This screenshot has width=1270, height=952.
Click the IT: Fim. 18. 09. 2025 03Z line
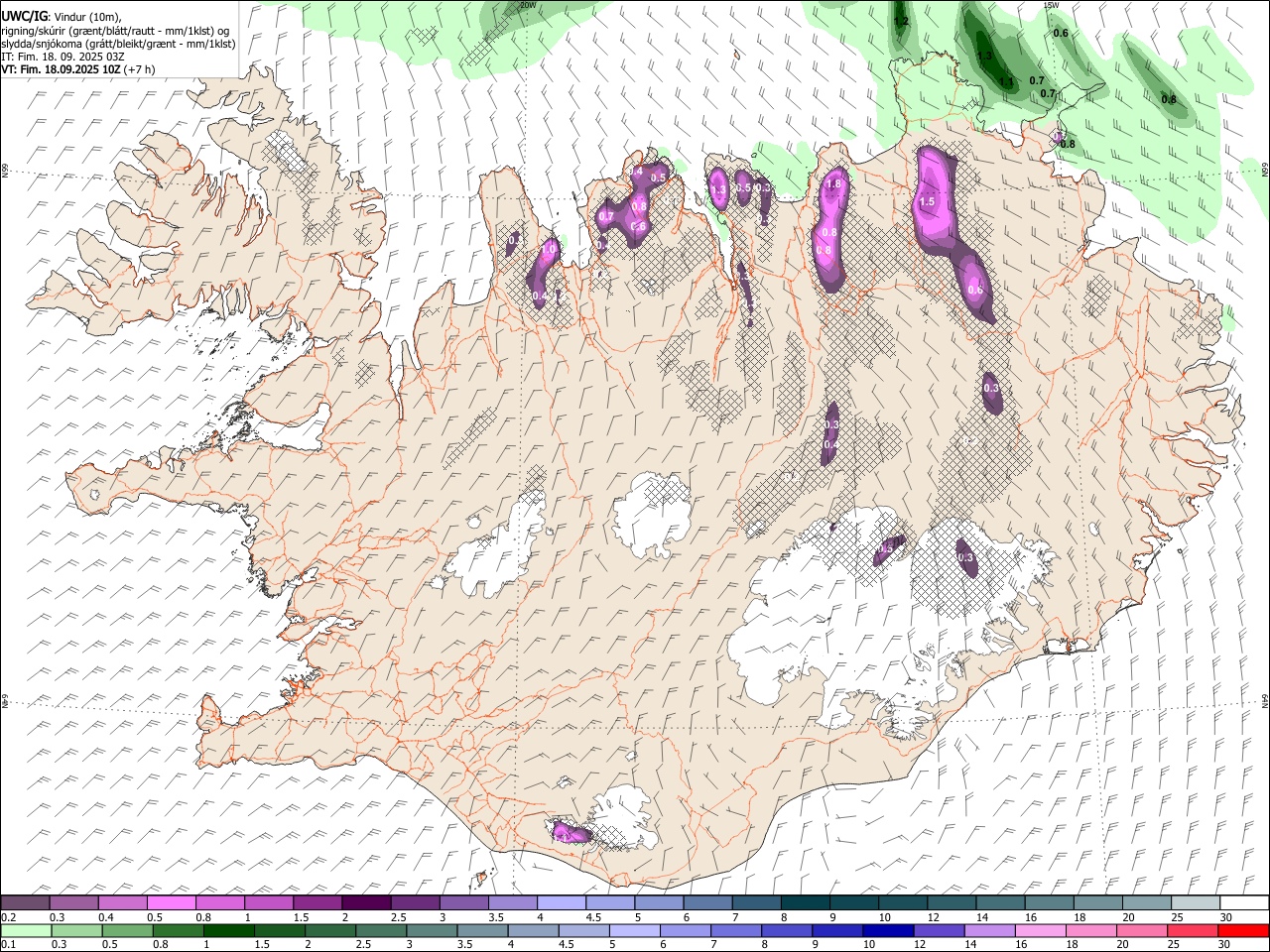click(x=63, y=57)
